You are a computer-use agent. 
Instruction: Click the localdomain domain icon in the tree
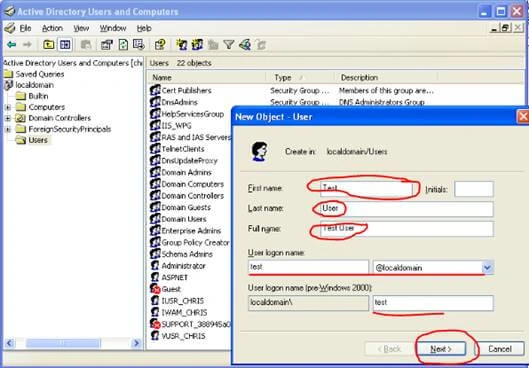click(8, 85)
